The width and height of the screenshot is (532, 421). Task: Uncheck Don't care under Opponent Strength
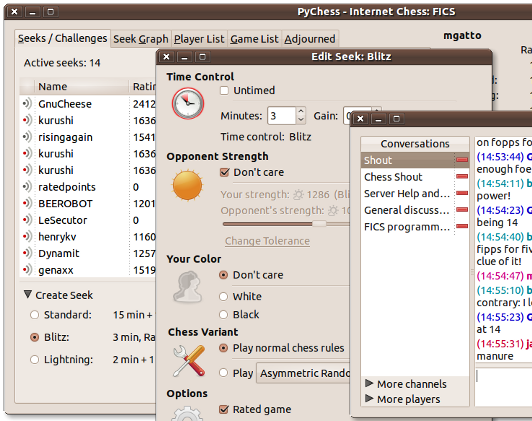click(x=224, y=172)
